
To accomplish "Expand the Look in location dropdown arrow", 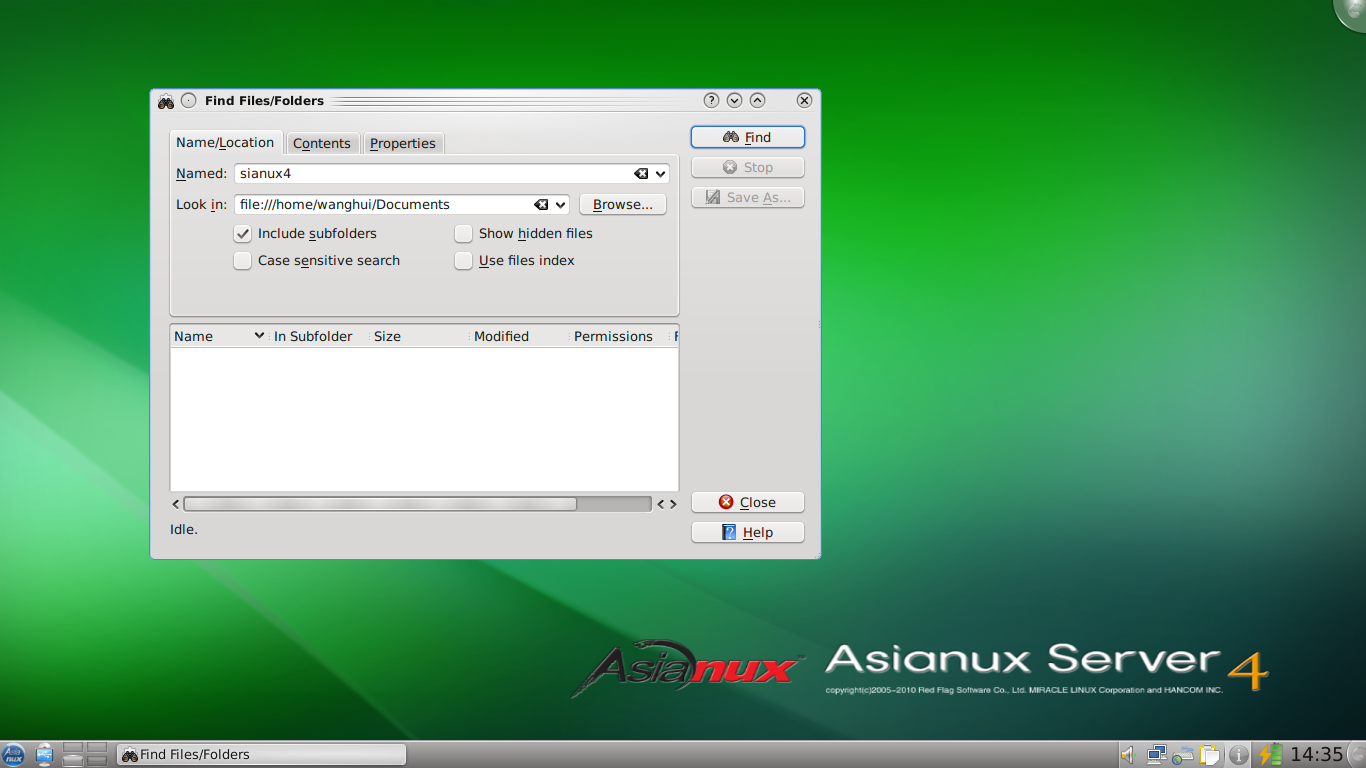I will (x=560, y=205).
